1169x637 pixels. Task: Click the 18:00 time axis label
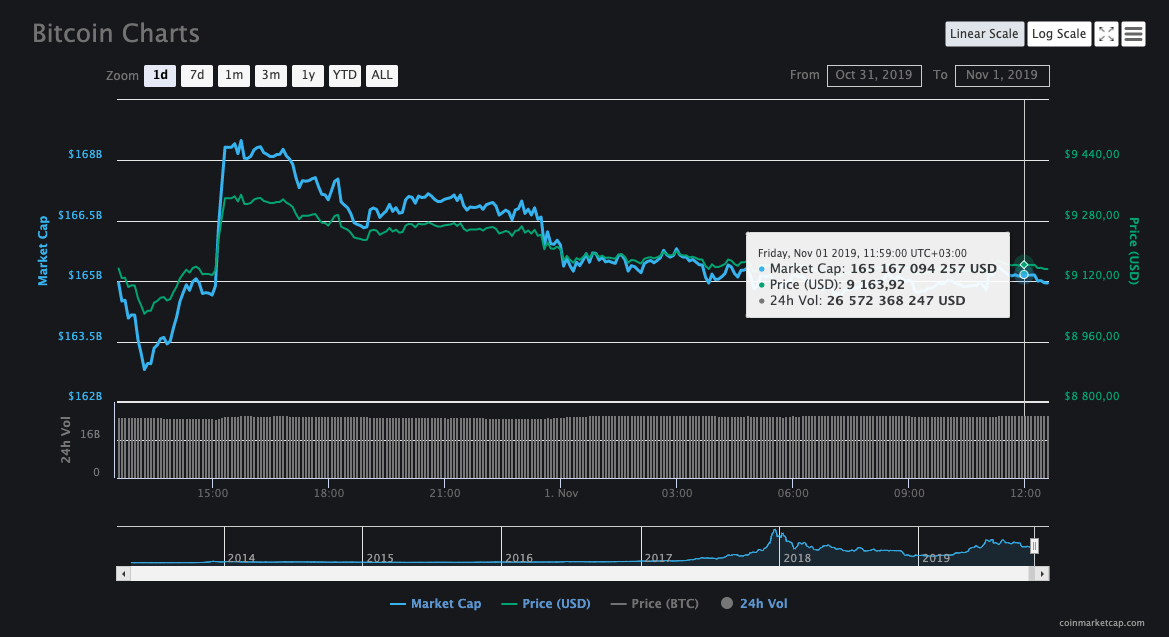pyautogui.click(x=329, y=493)
